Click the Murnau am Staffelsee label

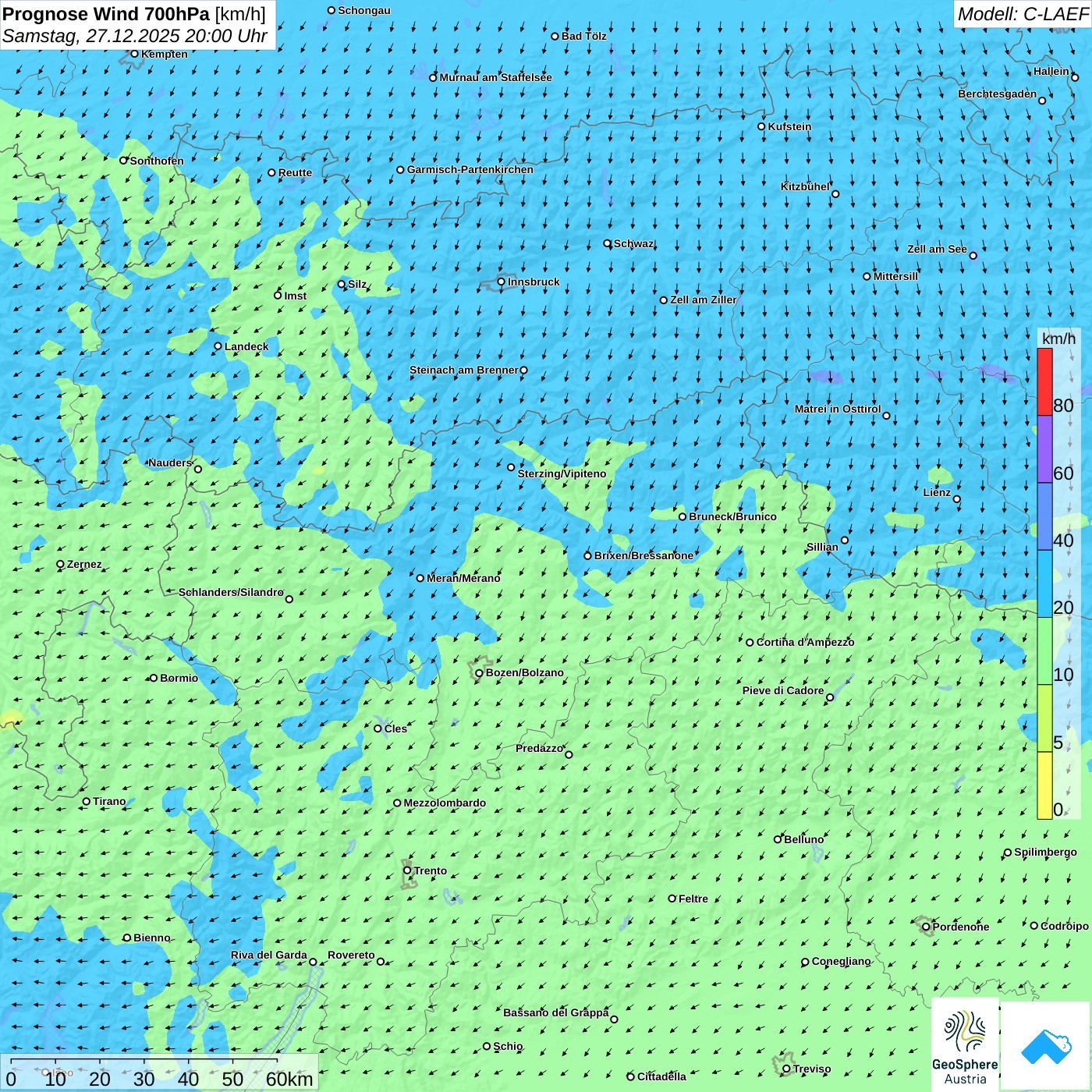(x=495, y=77)
